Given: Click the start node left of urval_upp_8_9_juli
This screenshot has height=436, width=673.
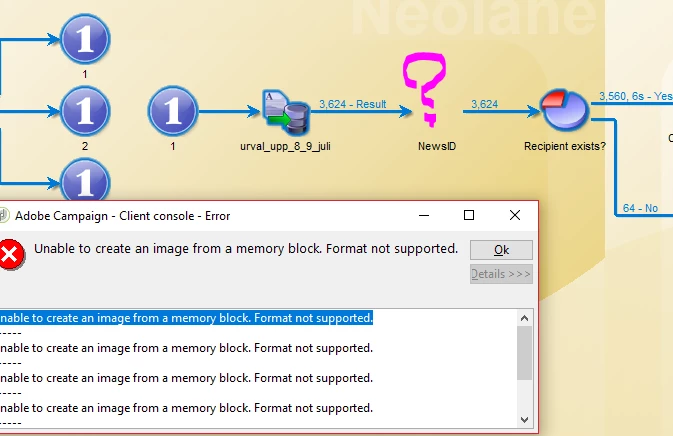Looking at the screenshot, I should tap(173, 111).
